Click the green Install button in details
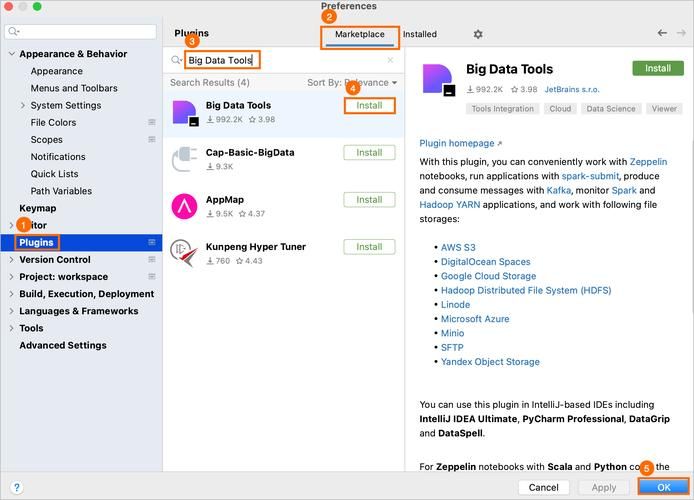The image size is (694, 500). [x=658, y=68]
